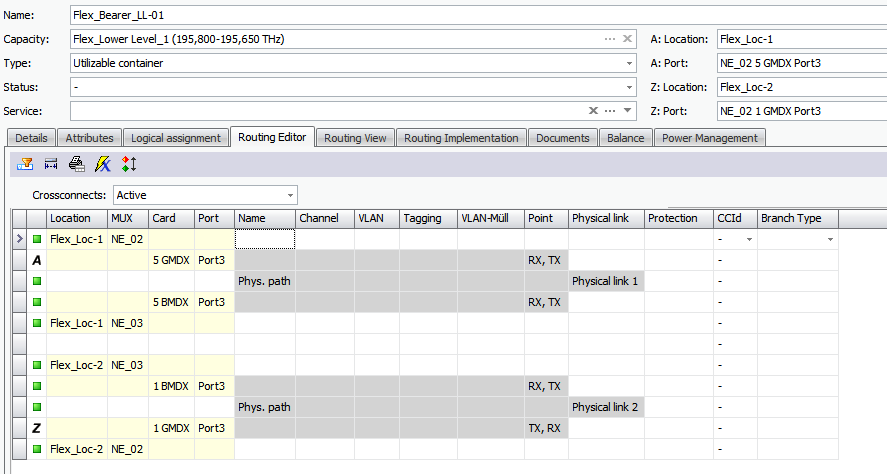The width and height of the screenshot is (887, 474).
Task: Click in the Name field Flex_Bearer_LL-01
Action: (x=479, y=15)
